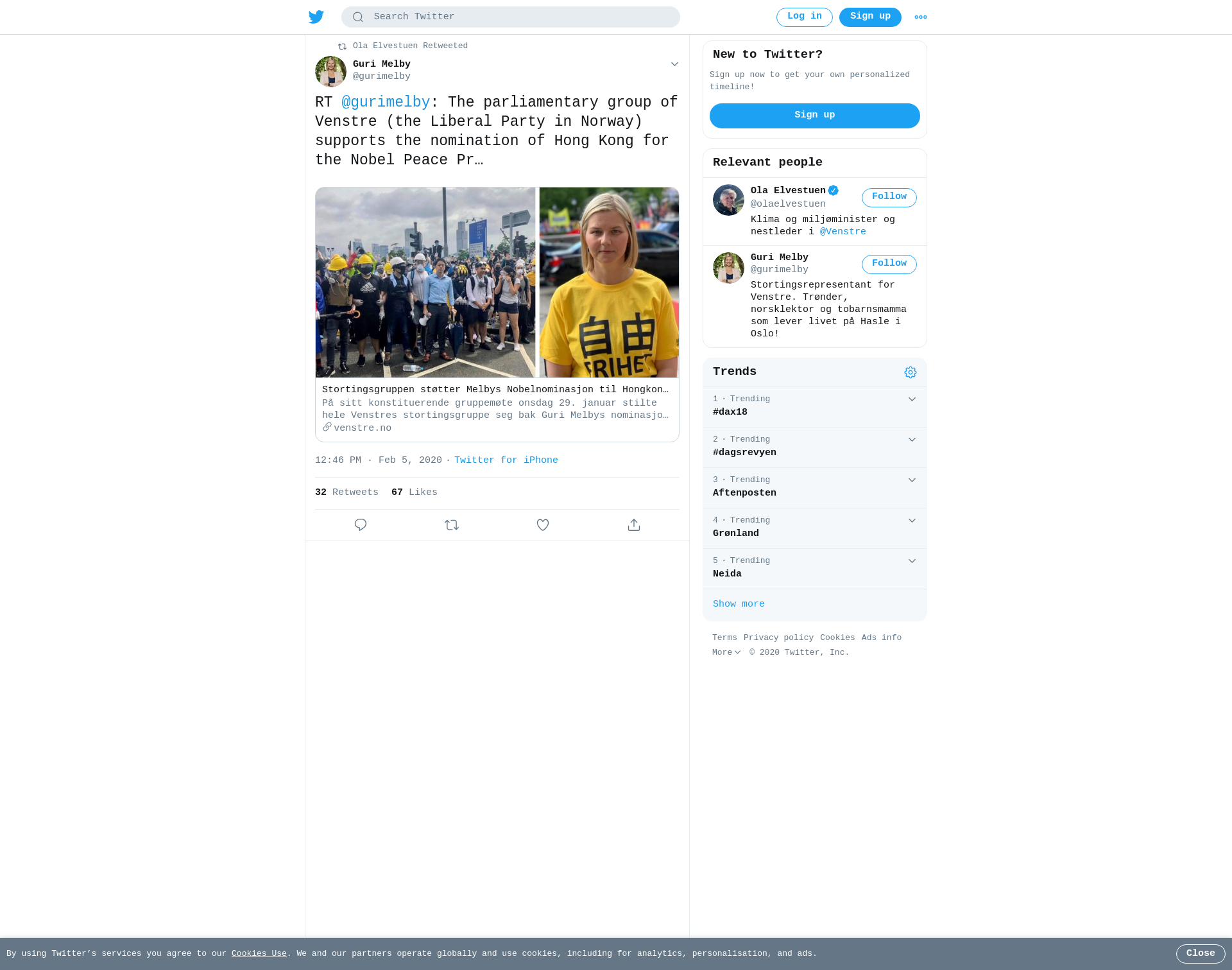Focus the Search Twitter field

click(x=511, y=17)
